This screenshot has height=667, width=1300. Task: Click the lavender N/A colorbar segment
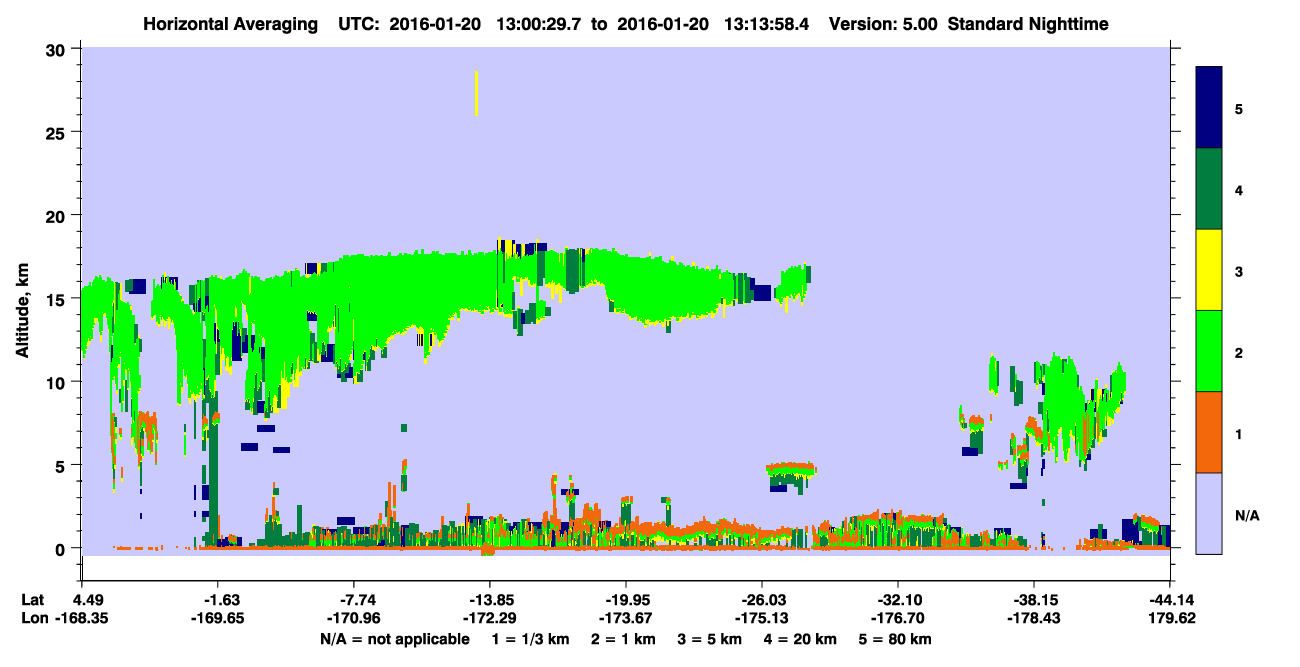click(x=1209, y=513)
